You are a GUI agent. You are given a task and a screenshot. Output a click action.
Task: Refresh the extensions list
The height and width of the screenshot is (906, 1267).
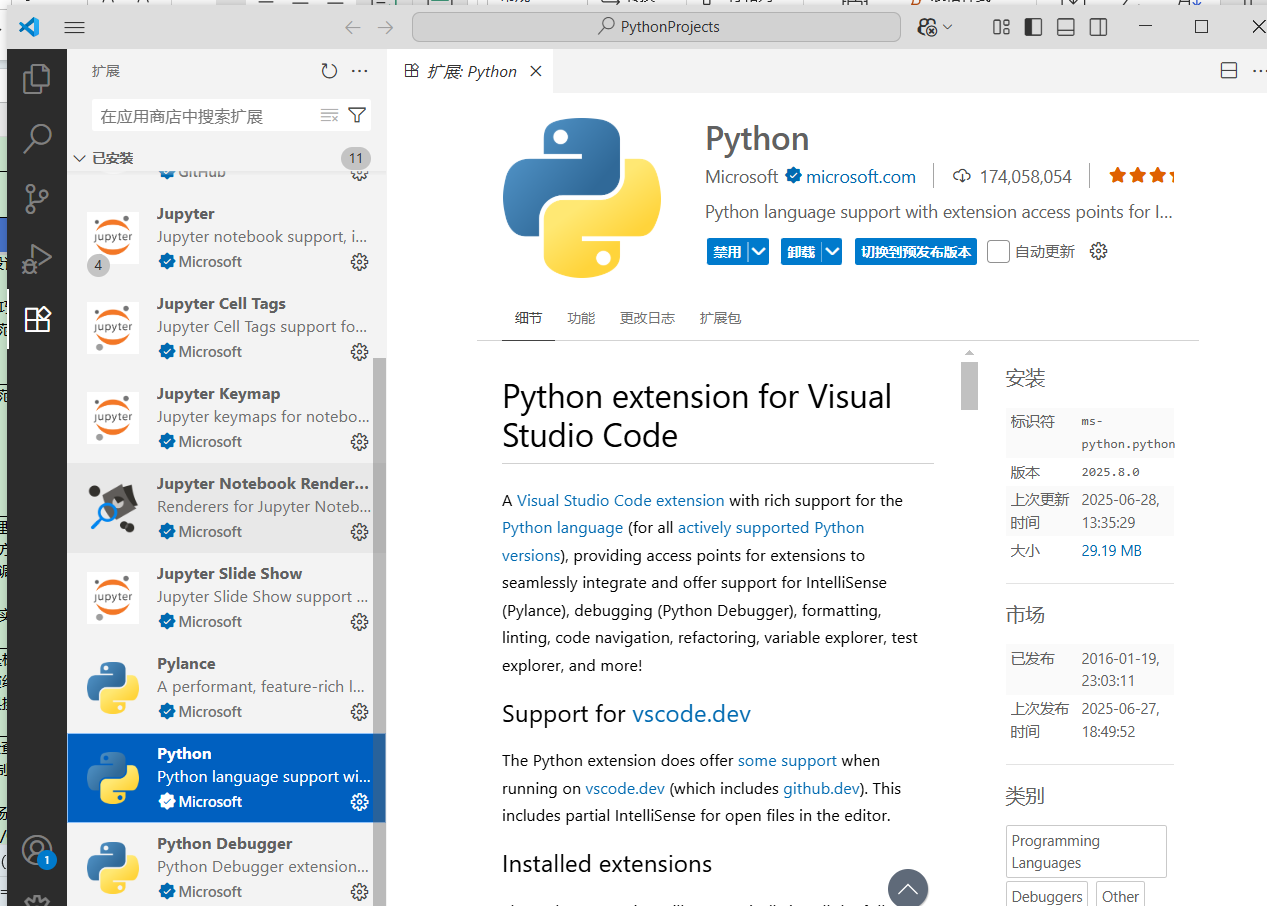point(329,71)
